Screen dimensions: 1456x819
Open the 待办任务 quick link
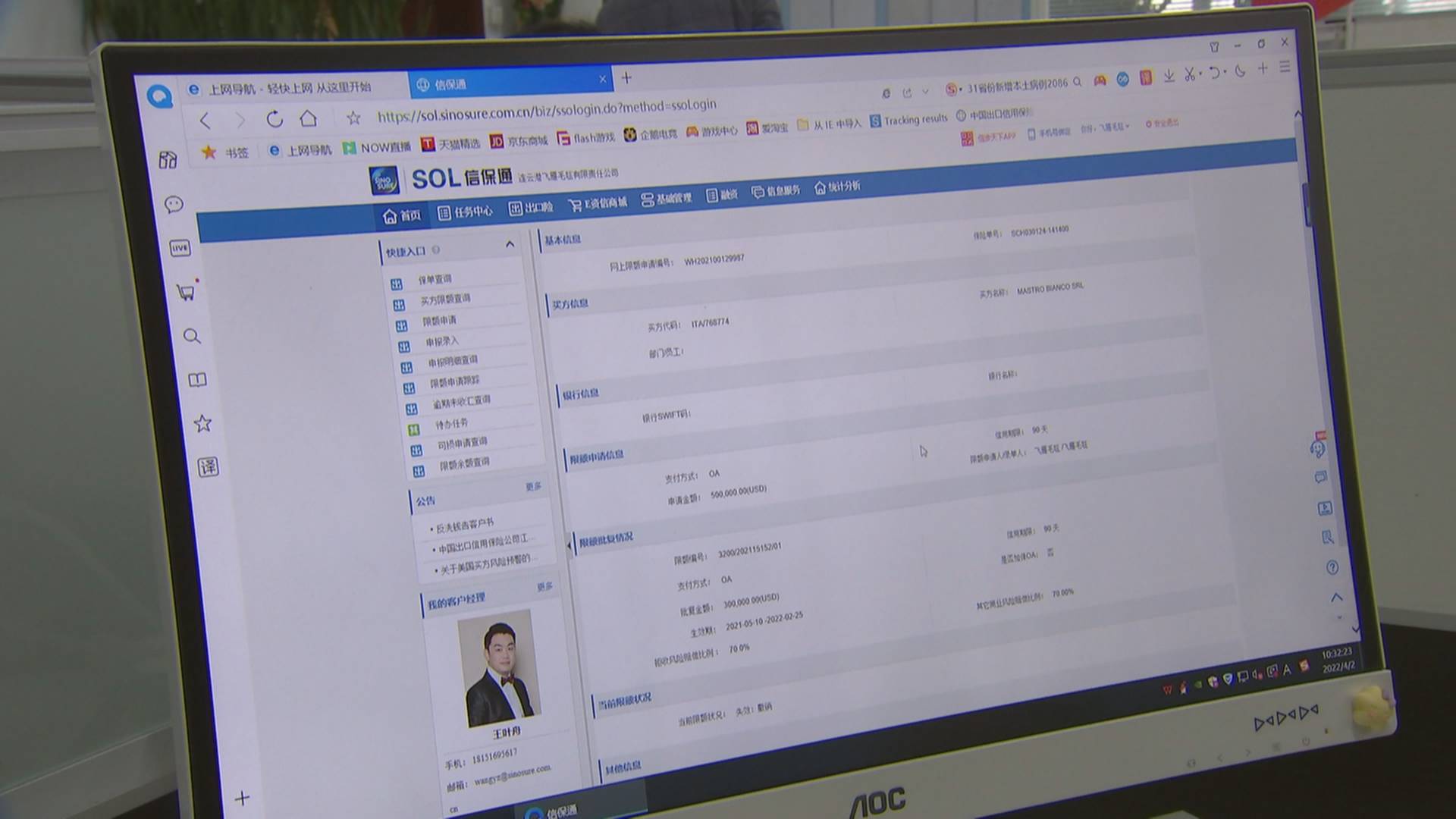pyautogui.click(x=451, y=425)
